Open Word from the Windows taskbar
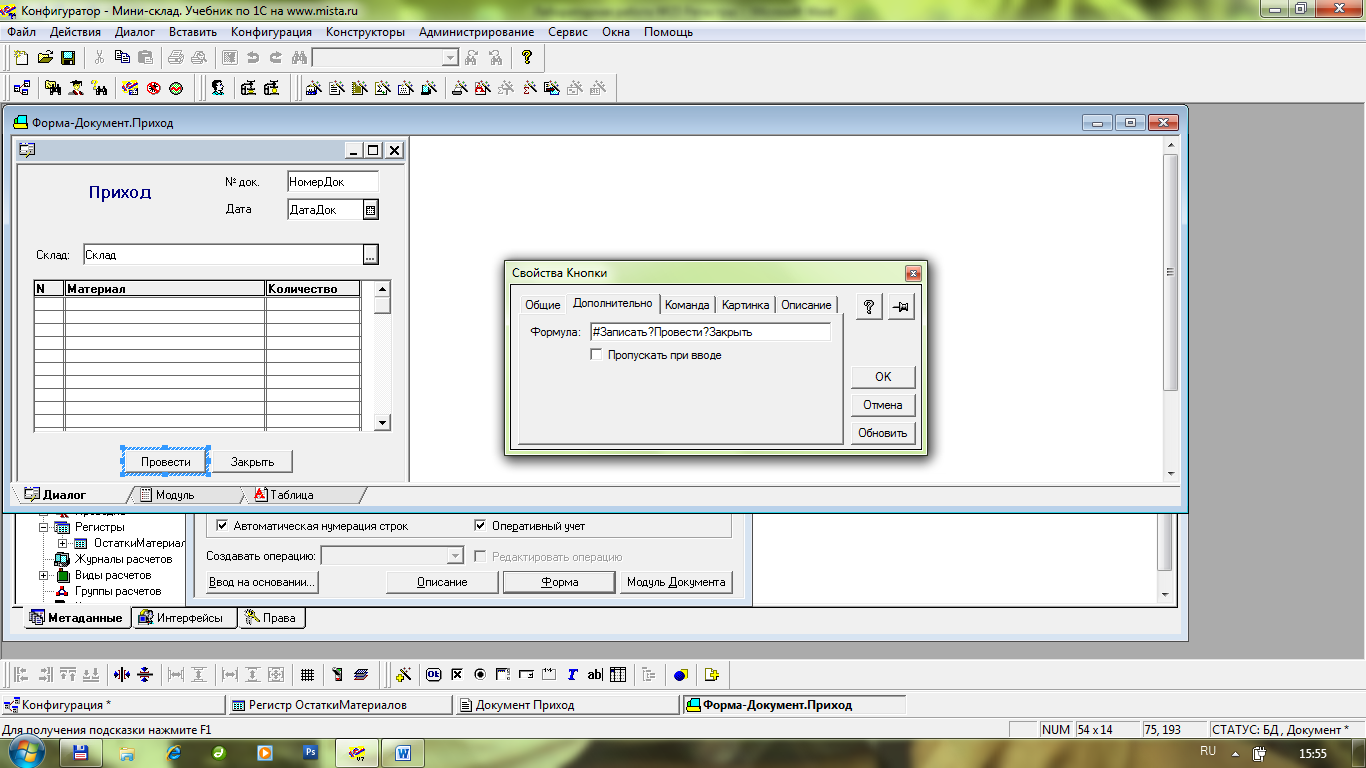Screen dimensions: 1366x768 tap(404, 752)
